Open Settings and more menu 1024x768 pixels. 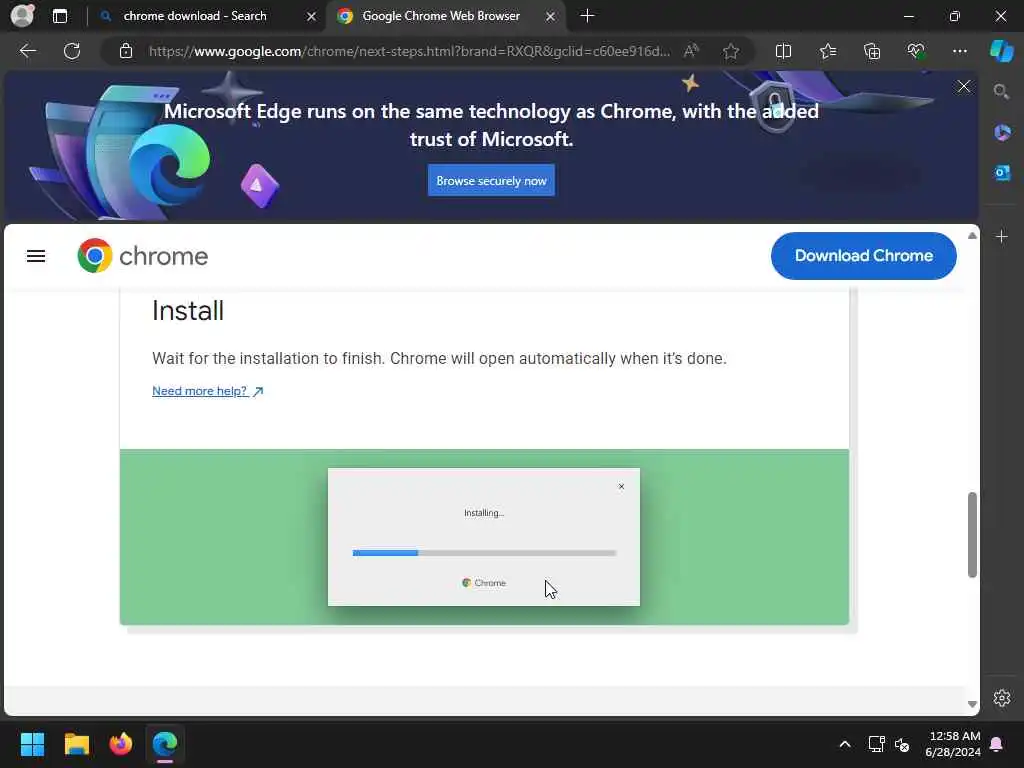tap(959, 51)
